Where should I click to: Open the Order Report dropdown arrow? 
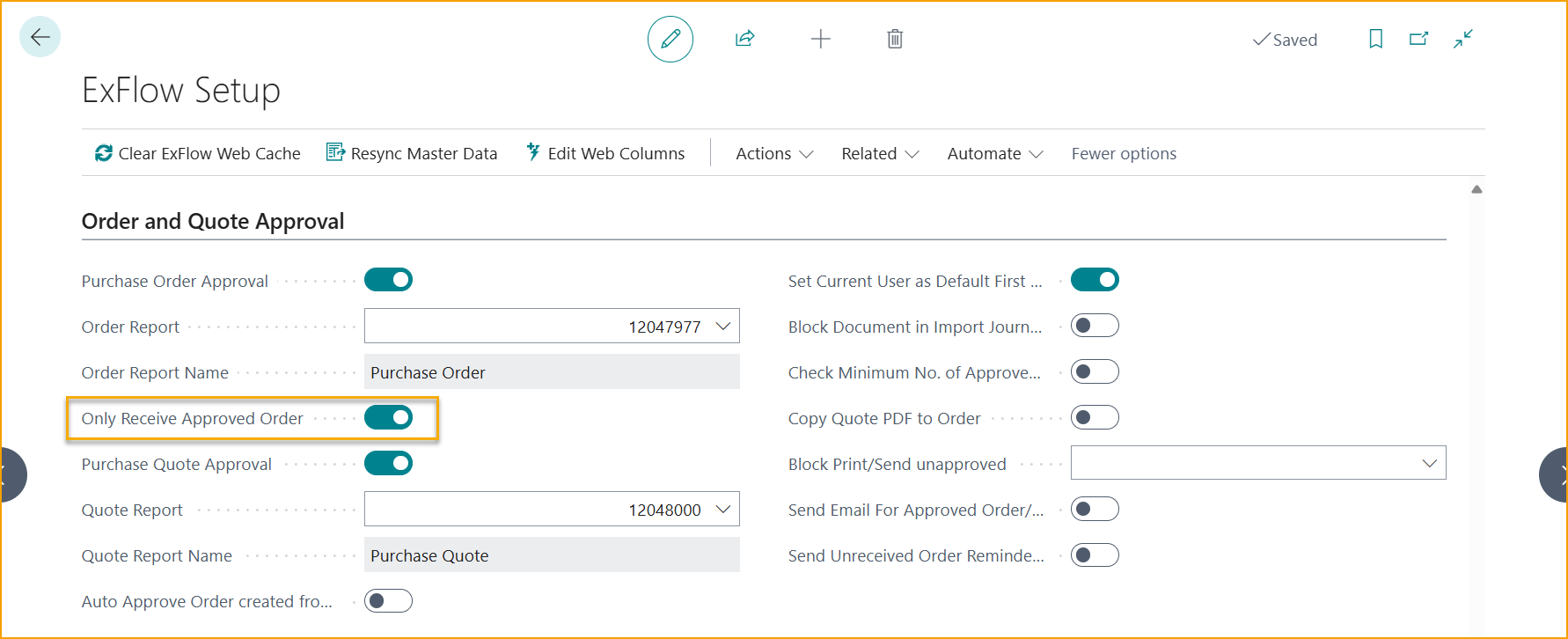point(723,327)
